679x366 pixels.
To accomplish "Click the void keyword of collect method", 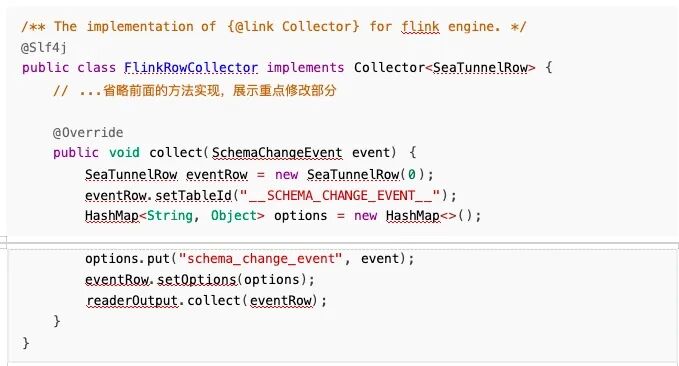I will [x=124, y=152].
